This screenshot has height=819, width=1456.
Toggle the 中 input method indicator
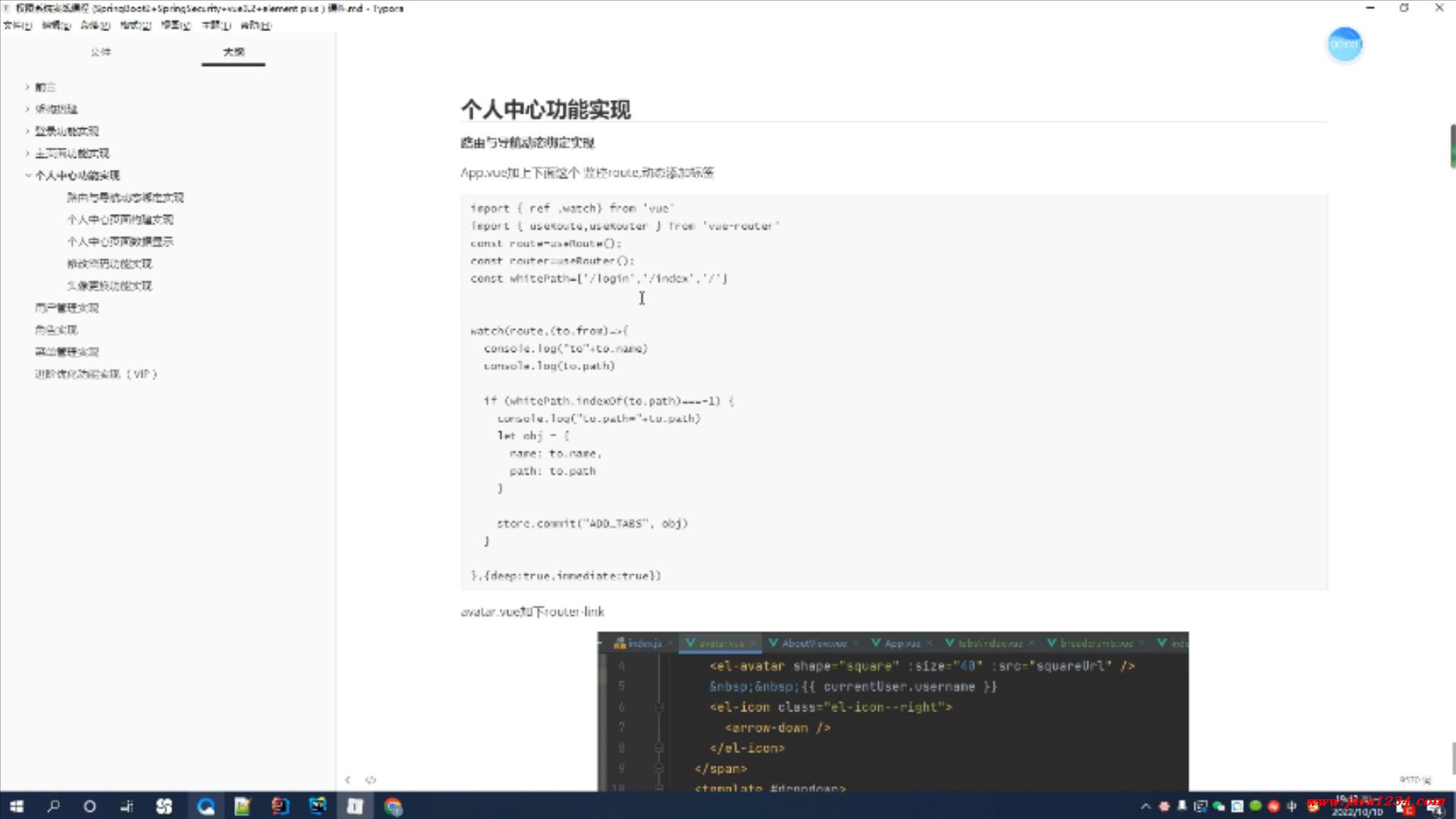(x=1291, y=806)
